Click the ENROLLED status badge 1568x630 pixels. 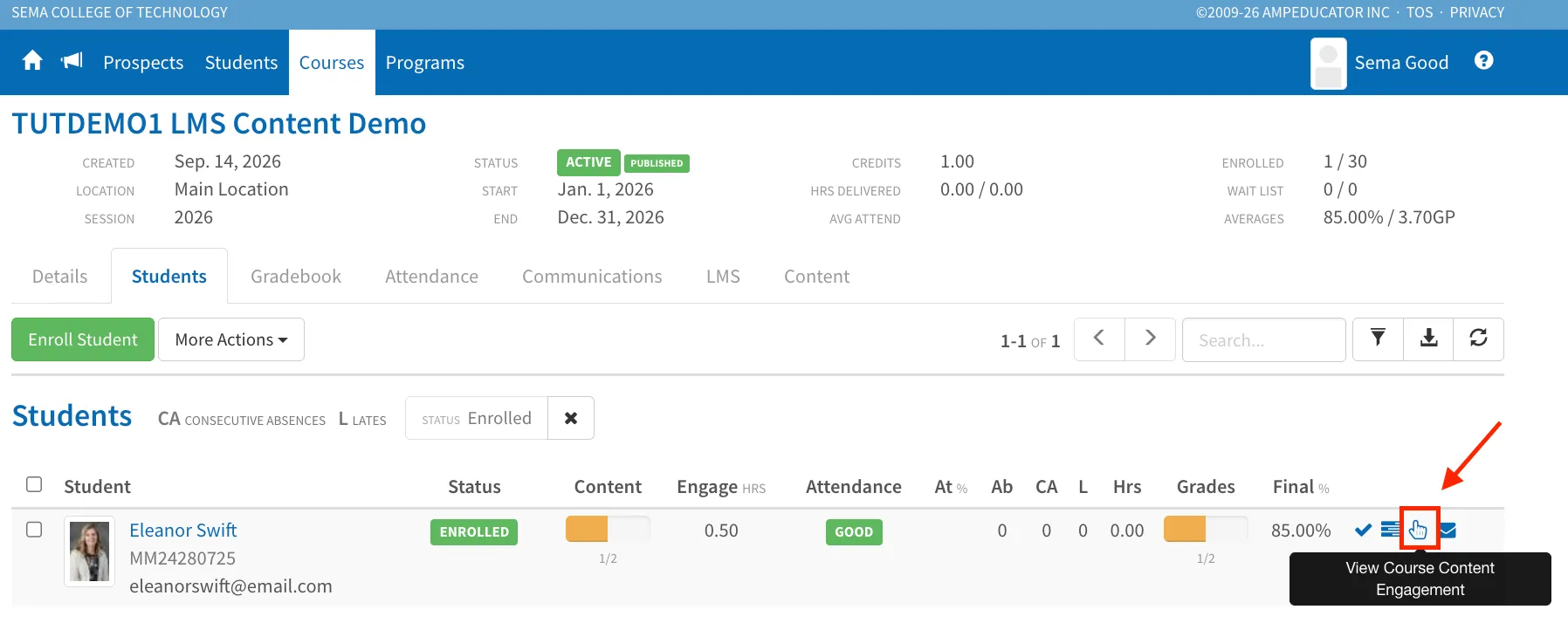(x=474, y=532)
